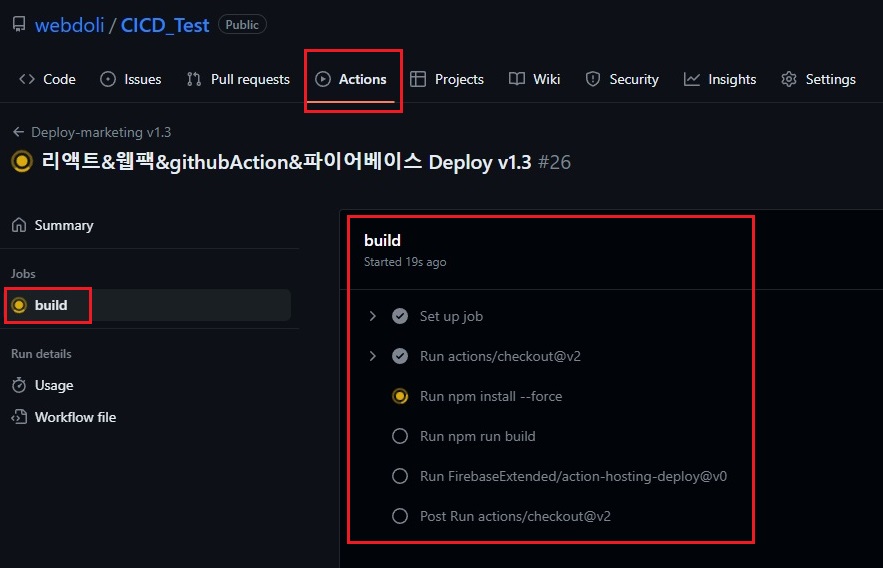
Task: Switch to the Code tab
Action: tap(47, 79)
